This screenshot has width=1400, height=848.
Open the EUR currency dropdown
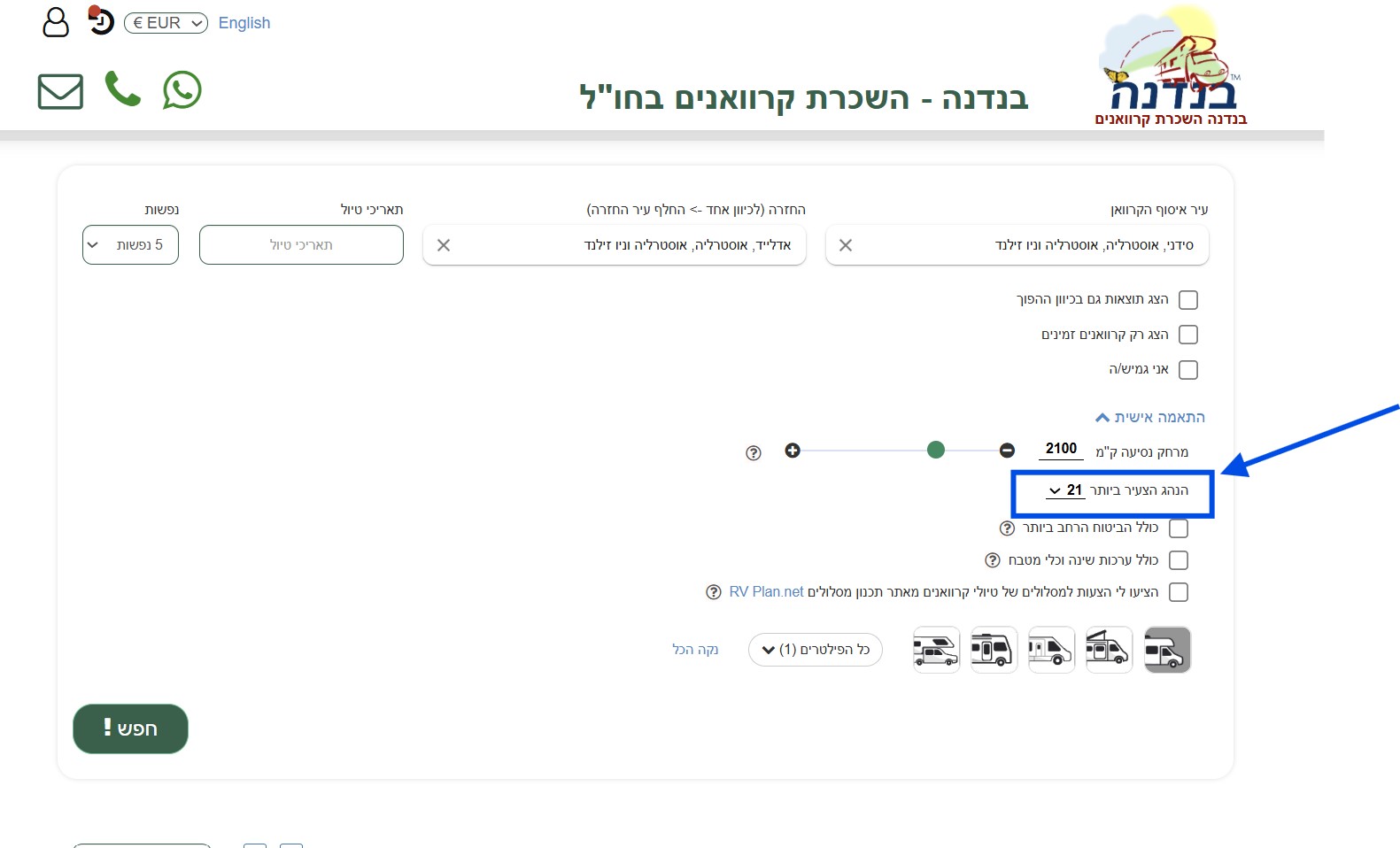pos(166,23)
